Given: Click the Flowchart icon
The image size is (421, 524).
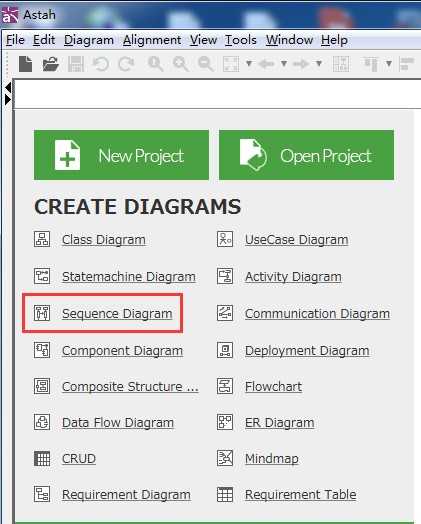Looking at the screenshot, I should pyautogui.click(x=225, y=386).
